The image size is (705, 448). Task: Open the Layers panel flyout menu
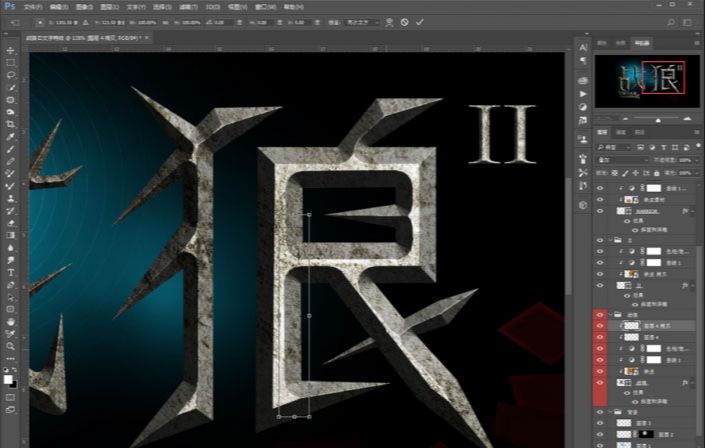(x=697, y=132)
